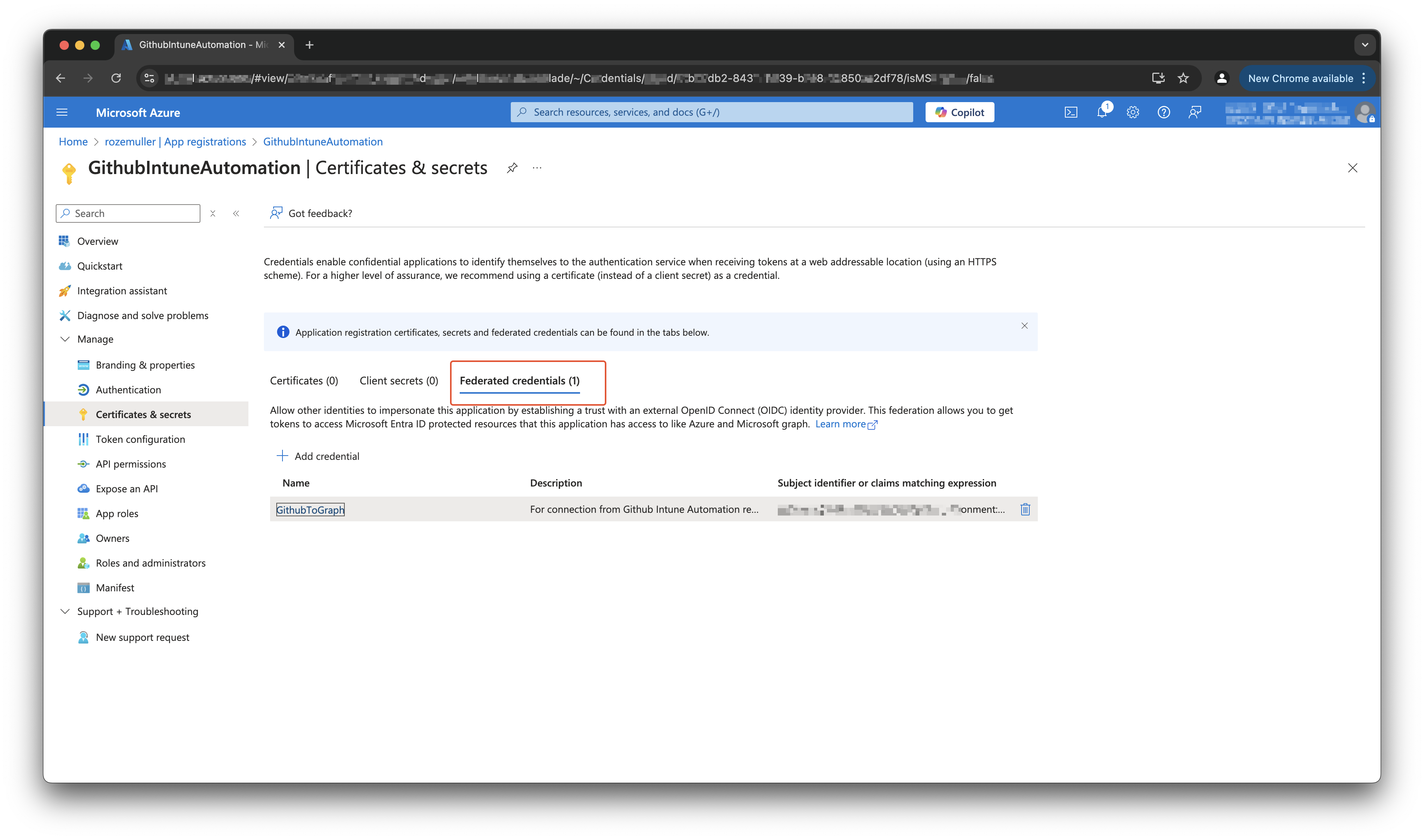Open Expose an API
Screen dimensions: 1424x840
point(127,488)
